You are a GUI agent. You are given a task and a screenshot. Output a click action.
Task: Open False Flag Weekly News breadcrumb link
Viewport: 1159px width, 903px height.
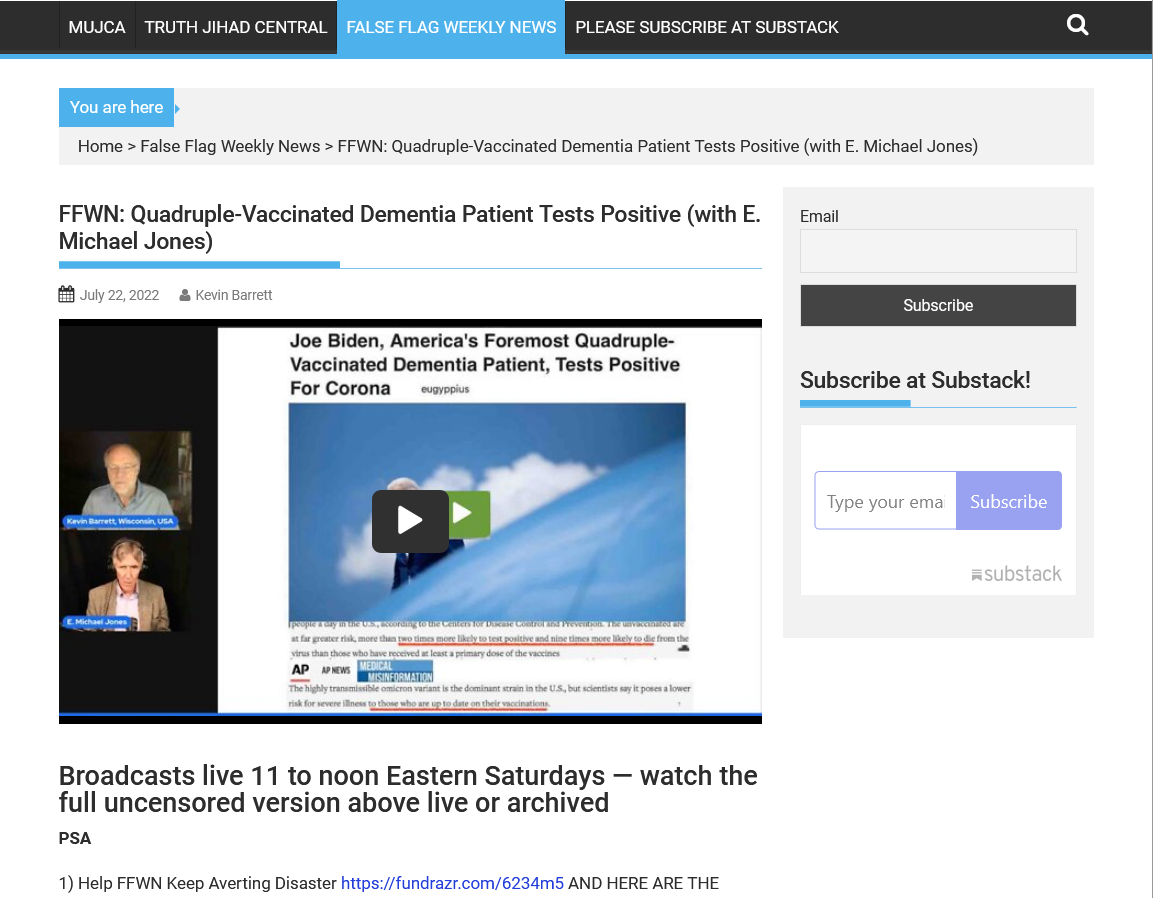click(x=231, y=147)
